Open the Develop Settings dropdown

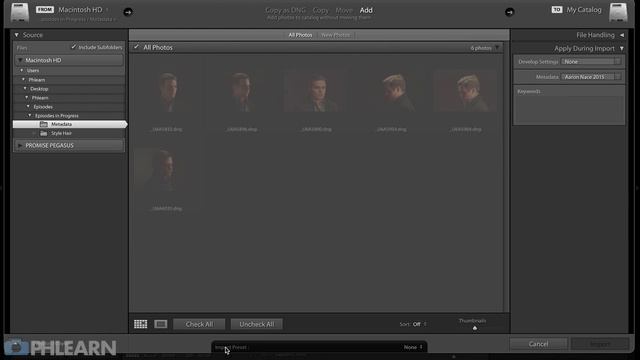coord(591,62)
